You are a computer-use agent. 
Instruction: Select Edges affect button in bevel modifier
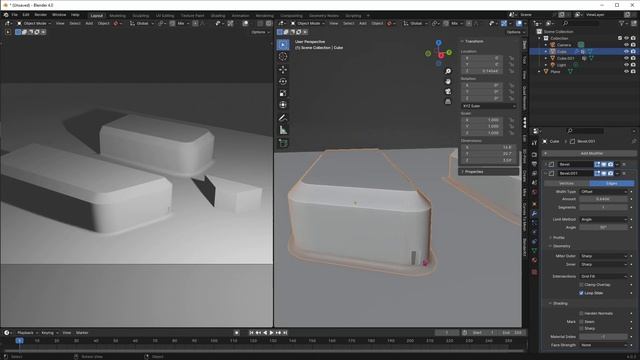[x=612, y=184]
